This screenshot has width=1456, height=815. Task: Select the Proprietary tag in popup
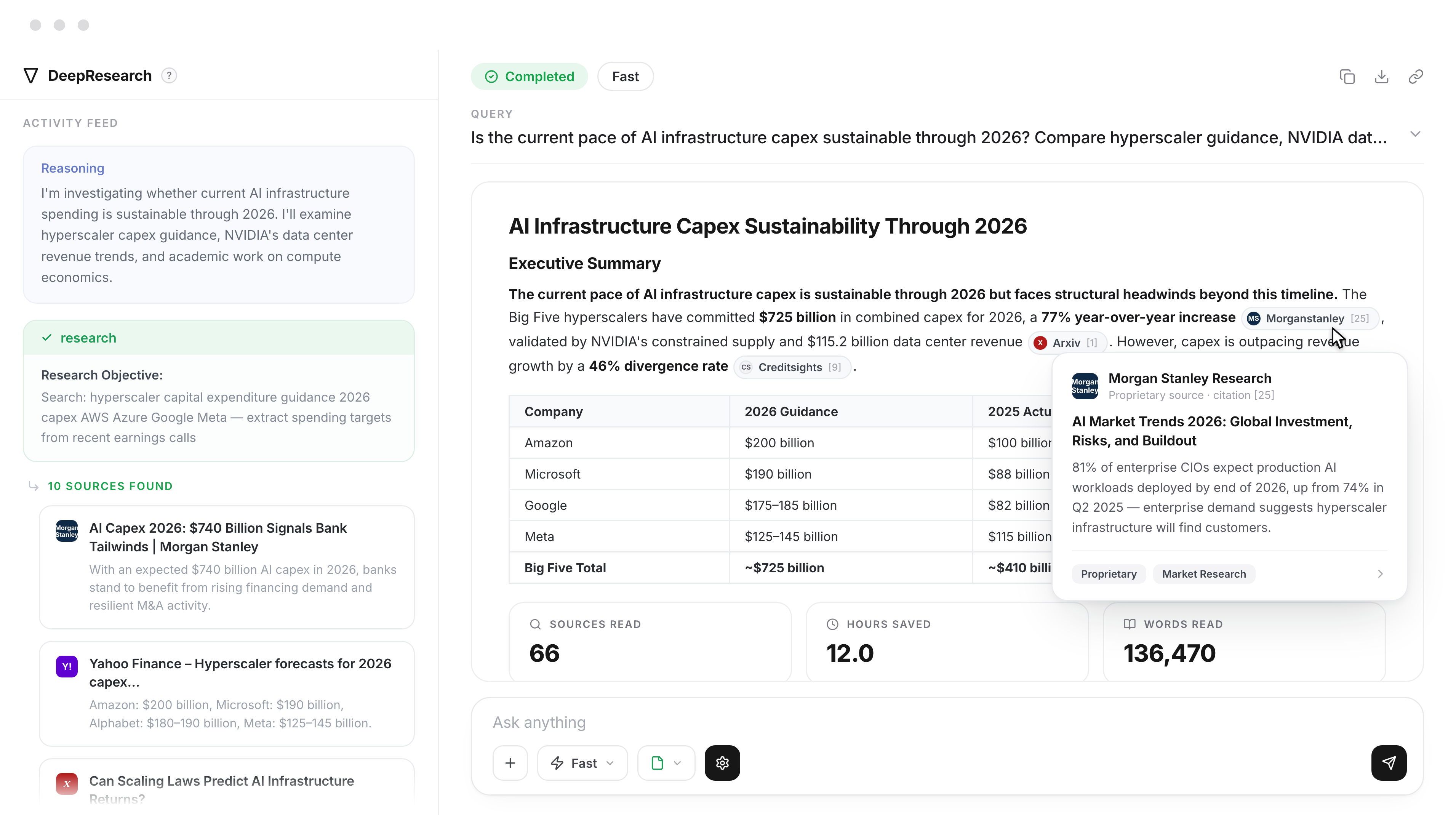pos(1109,574)
